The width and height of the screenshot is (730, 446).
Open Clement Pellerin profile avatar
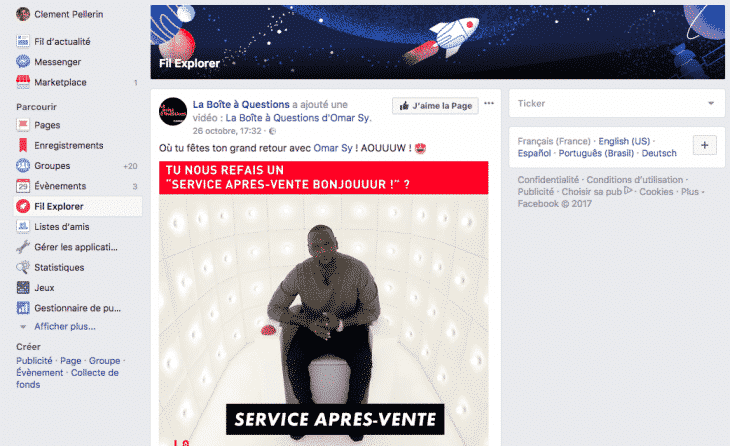(23, 14)
